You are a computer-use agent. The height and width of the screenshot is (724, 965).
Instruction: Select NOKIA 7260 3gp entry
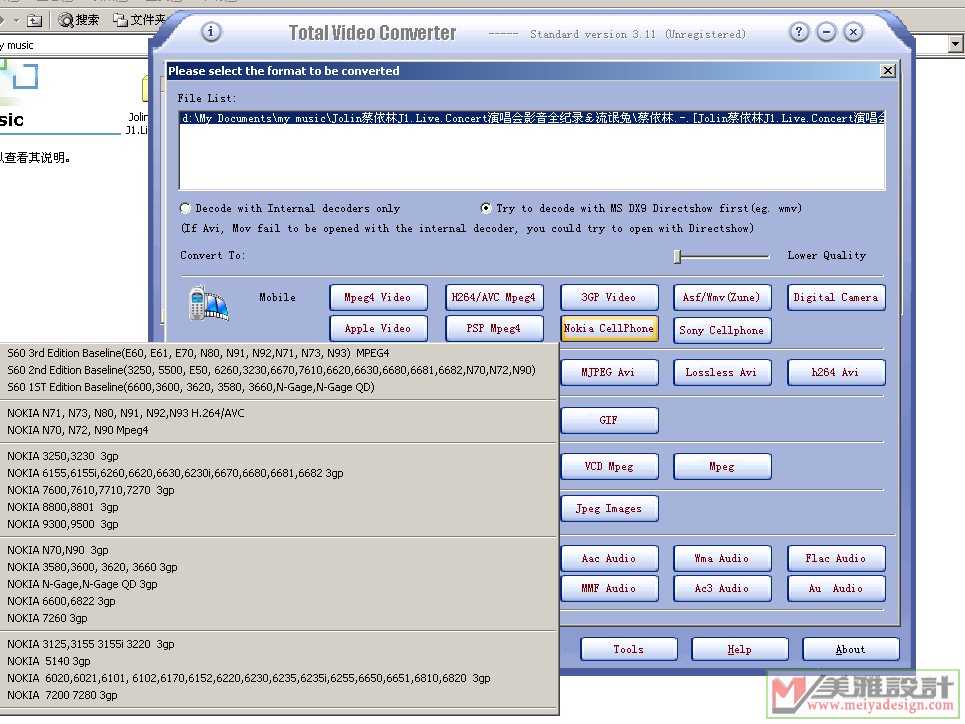pyautogui.click(x=279, y=618)
